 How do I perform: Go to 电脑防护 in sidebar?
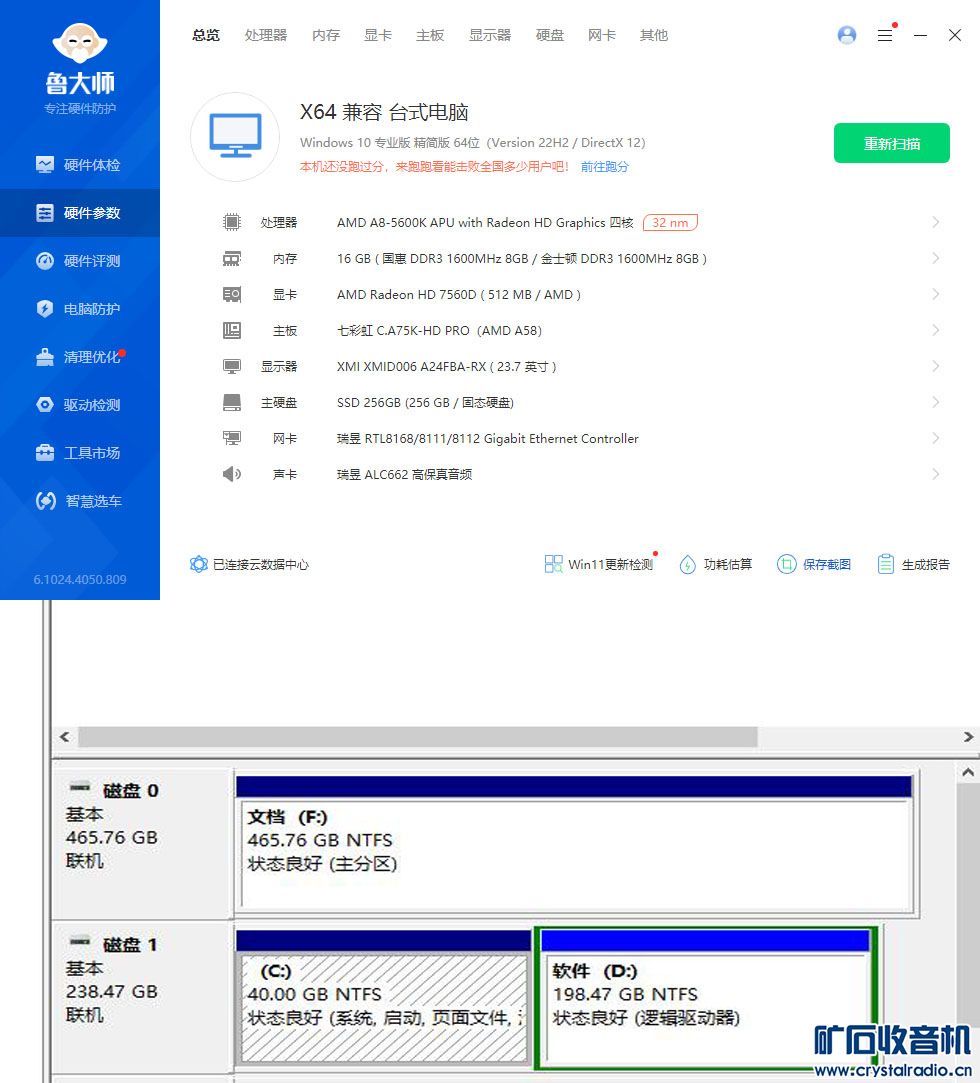point(79,309)
